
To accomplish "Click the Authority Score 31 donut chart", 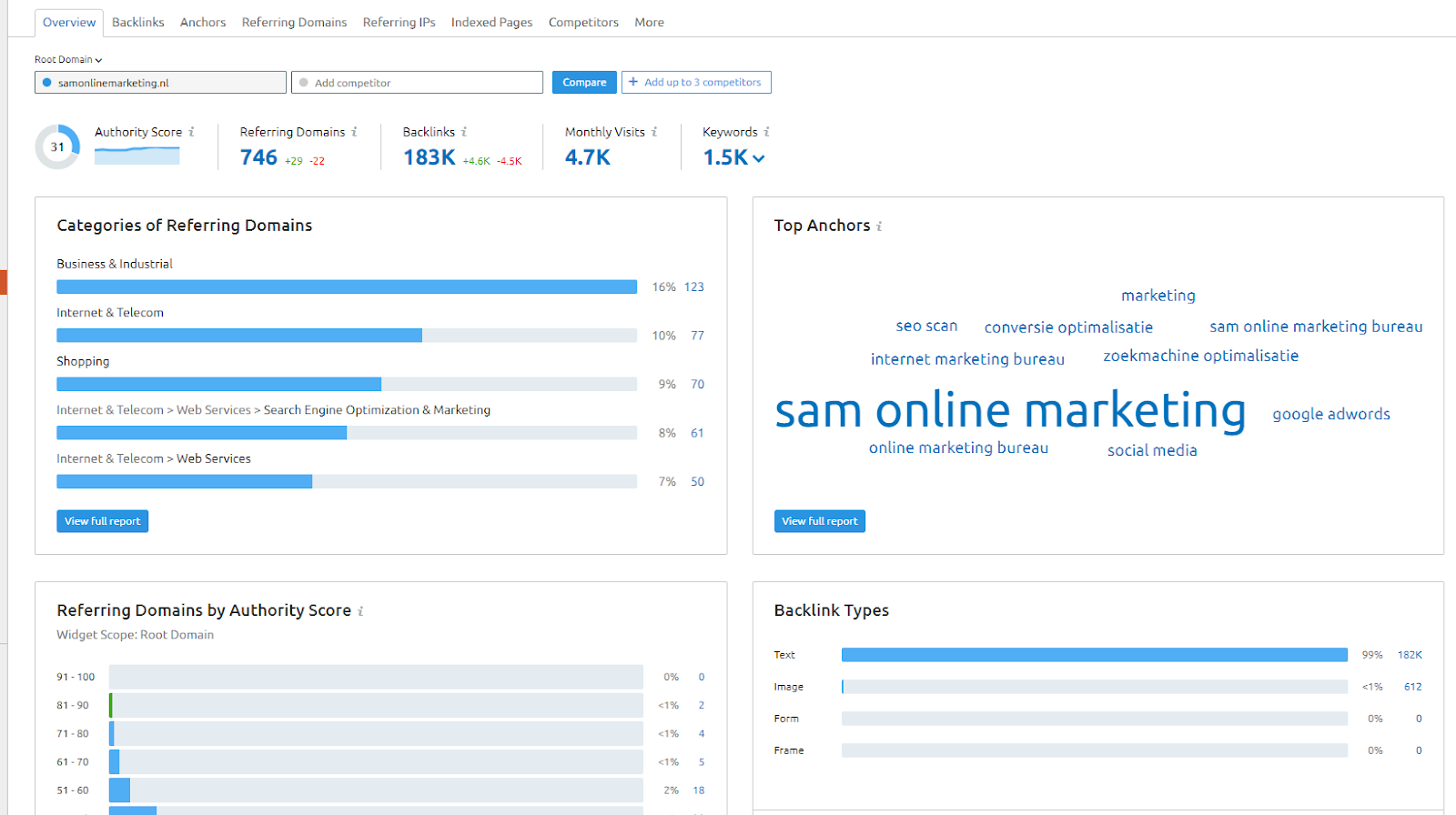I will (x=57, y=147).
